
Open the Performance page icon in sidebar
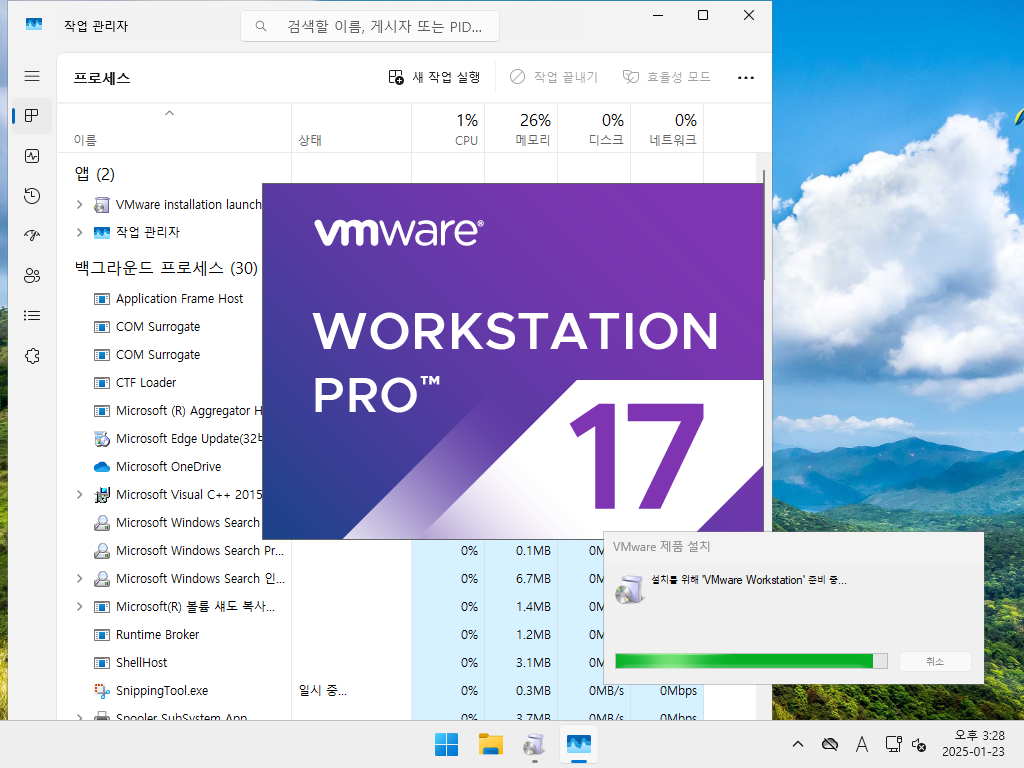32,156
